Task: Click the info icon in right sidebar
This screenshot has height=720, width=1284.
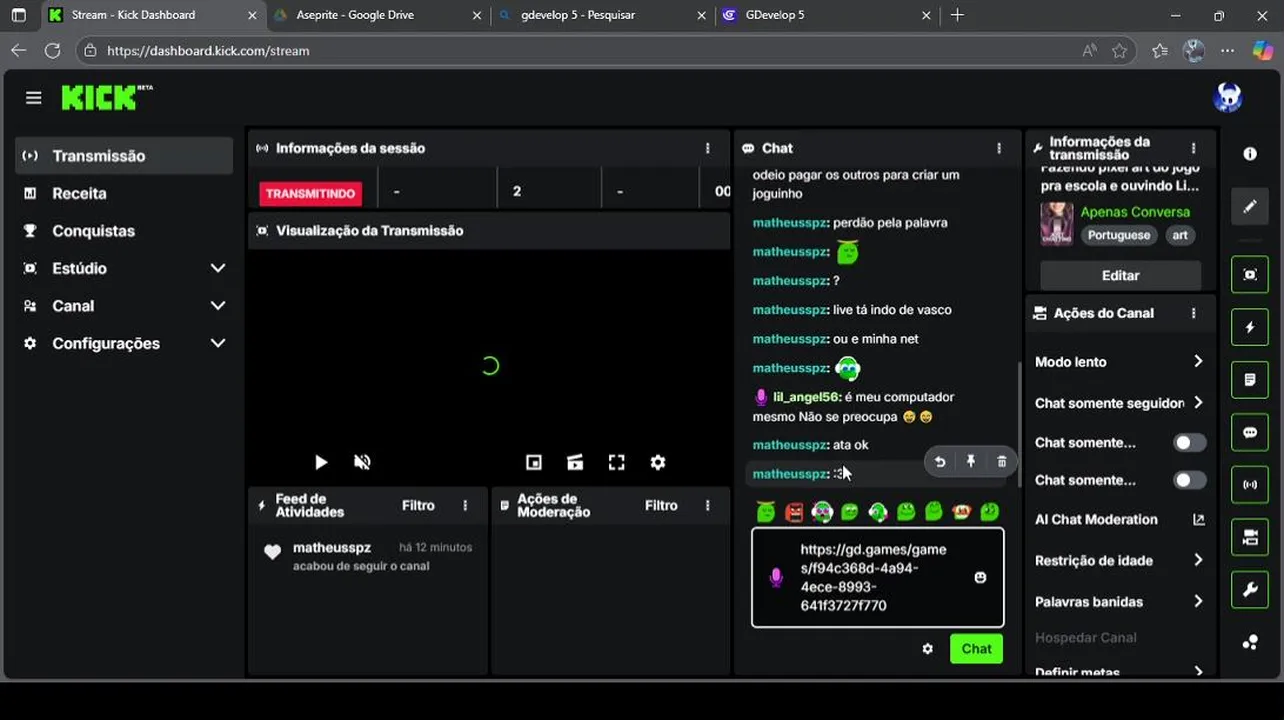Action: pyautogui.click(x=1250, y=154)
